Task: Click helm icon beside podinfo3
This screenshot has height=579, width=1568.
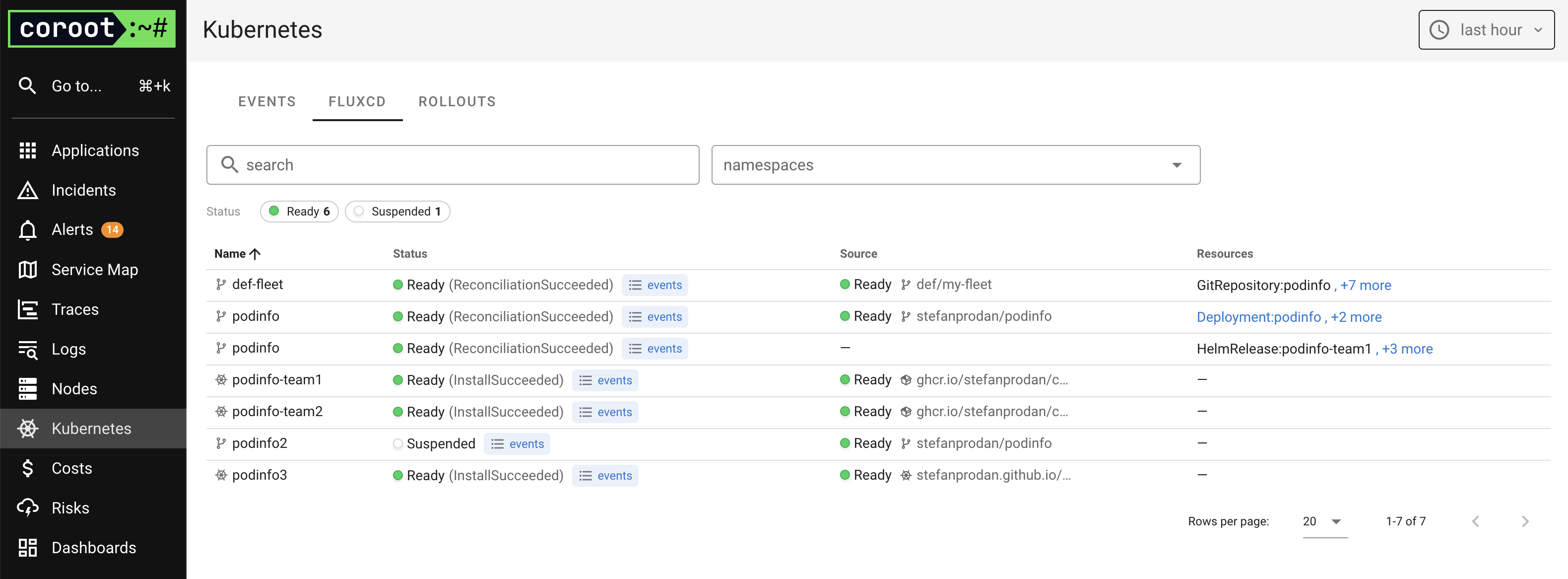Action: [x=221, y=475]
